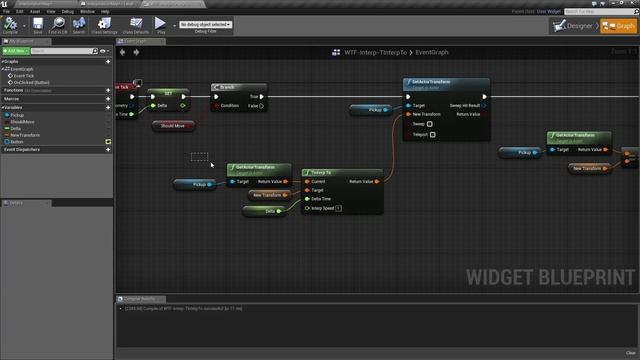The width and height of the screenshot is (640, 360).
Task: Edit the Interp Speed value field
Action: (x=338, y=208)
